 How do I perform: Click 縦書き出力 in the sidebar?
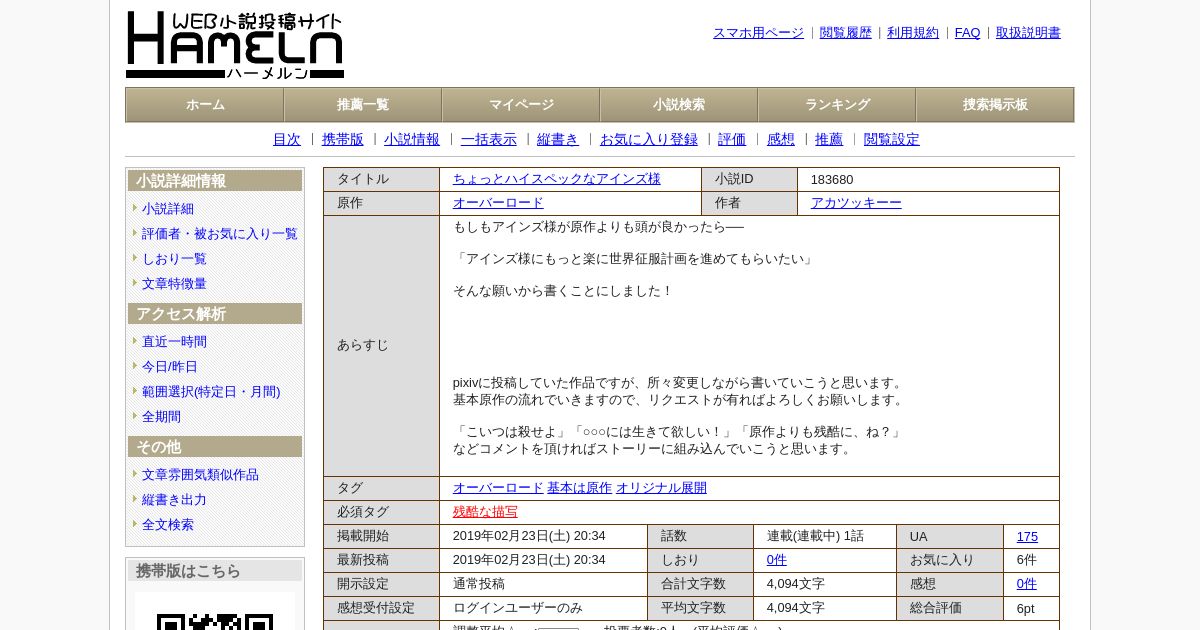(x=174, y=500)
